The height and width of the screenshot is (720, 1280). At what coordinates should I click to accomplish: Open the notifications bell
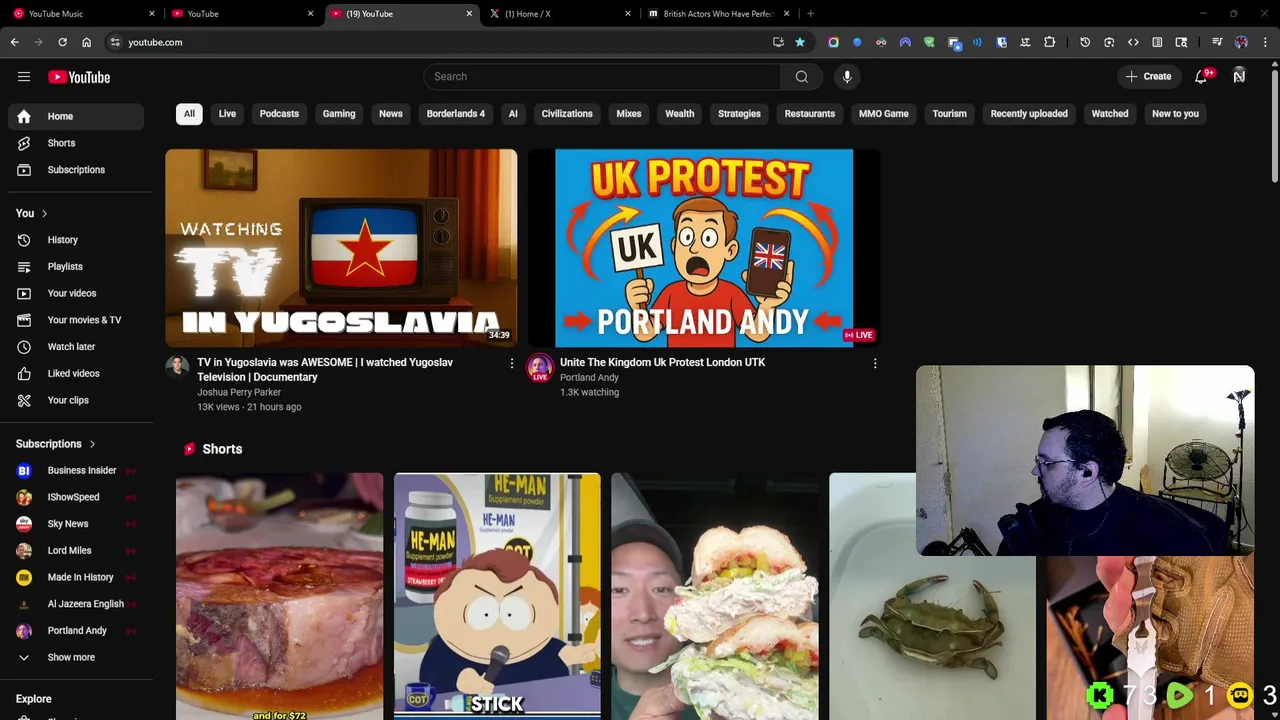click(1202, 77)
